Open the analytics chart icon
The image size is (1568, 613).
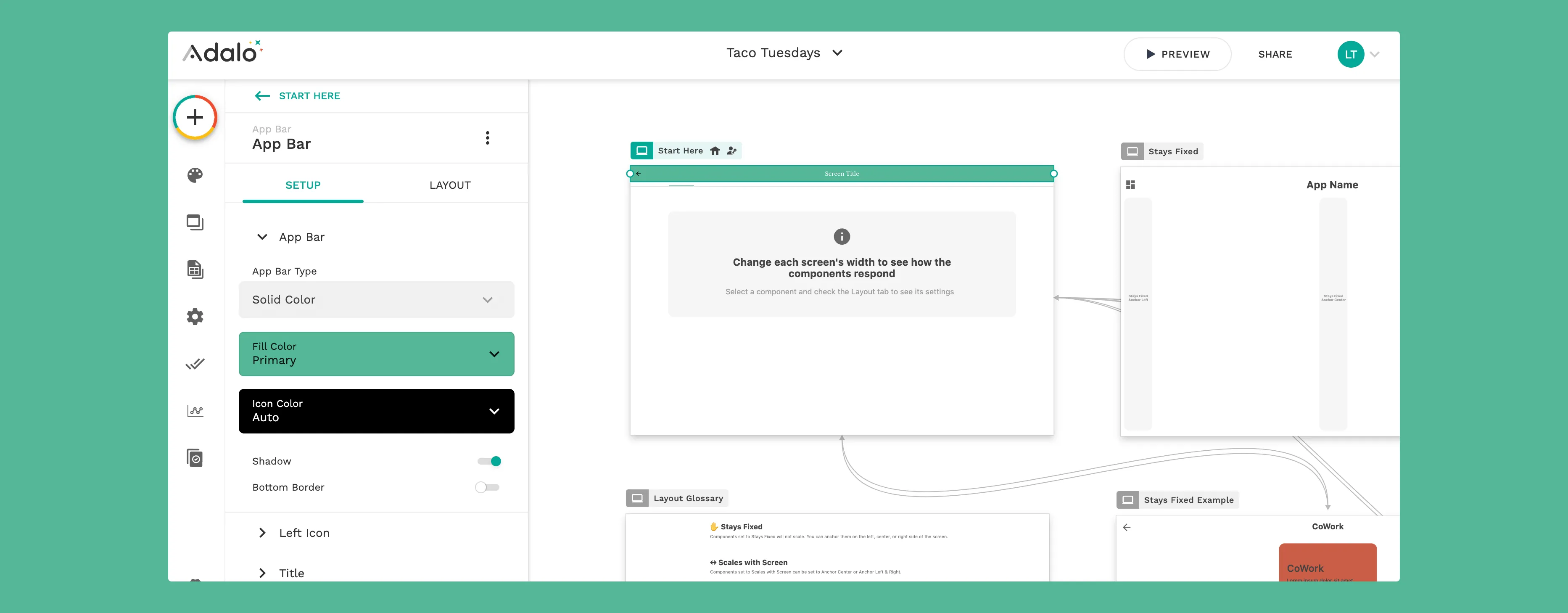(x=195, y=411)
